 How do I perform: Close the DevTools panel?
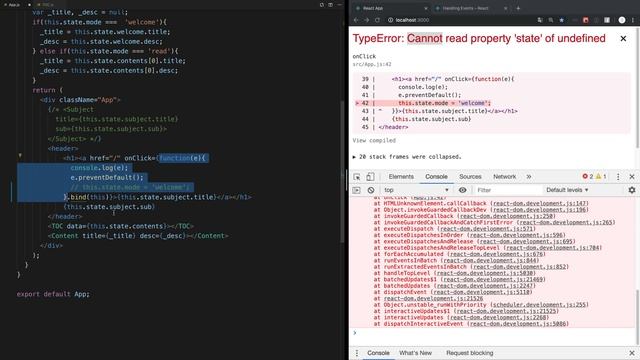pos(632,177)
